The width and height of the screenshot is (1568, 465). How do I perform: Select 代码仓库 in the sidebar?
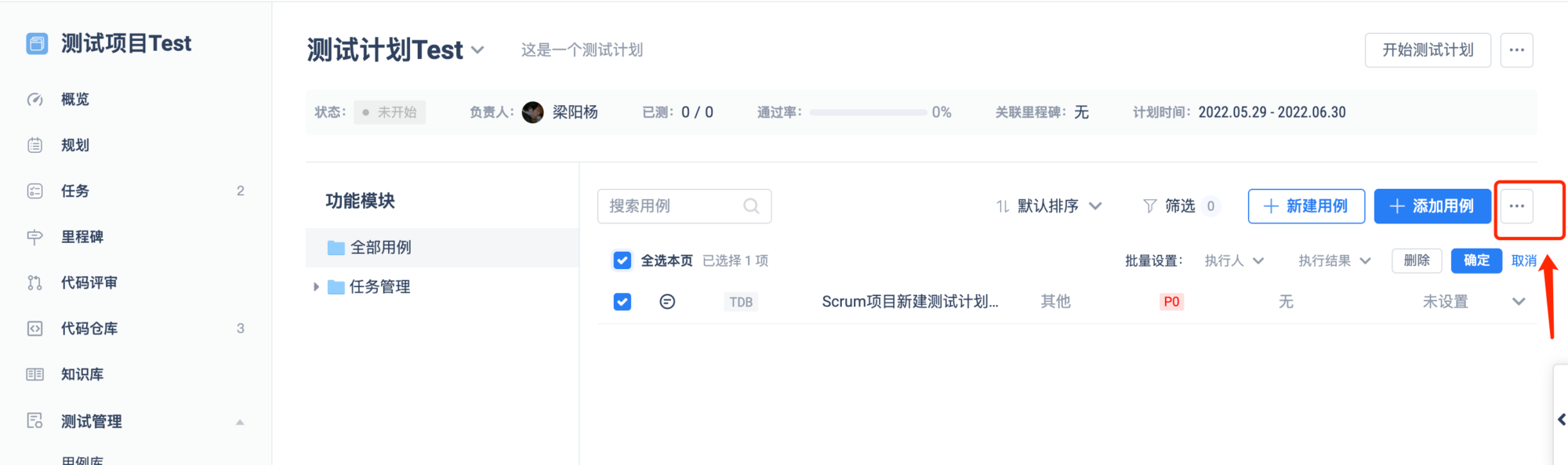(x=89, y=329)
